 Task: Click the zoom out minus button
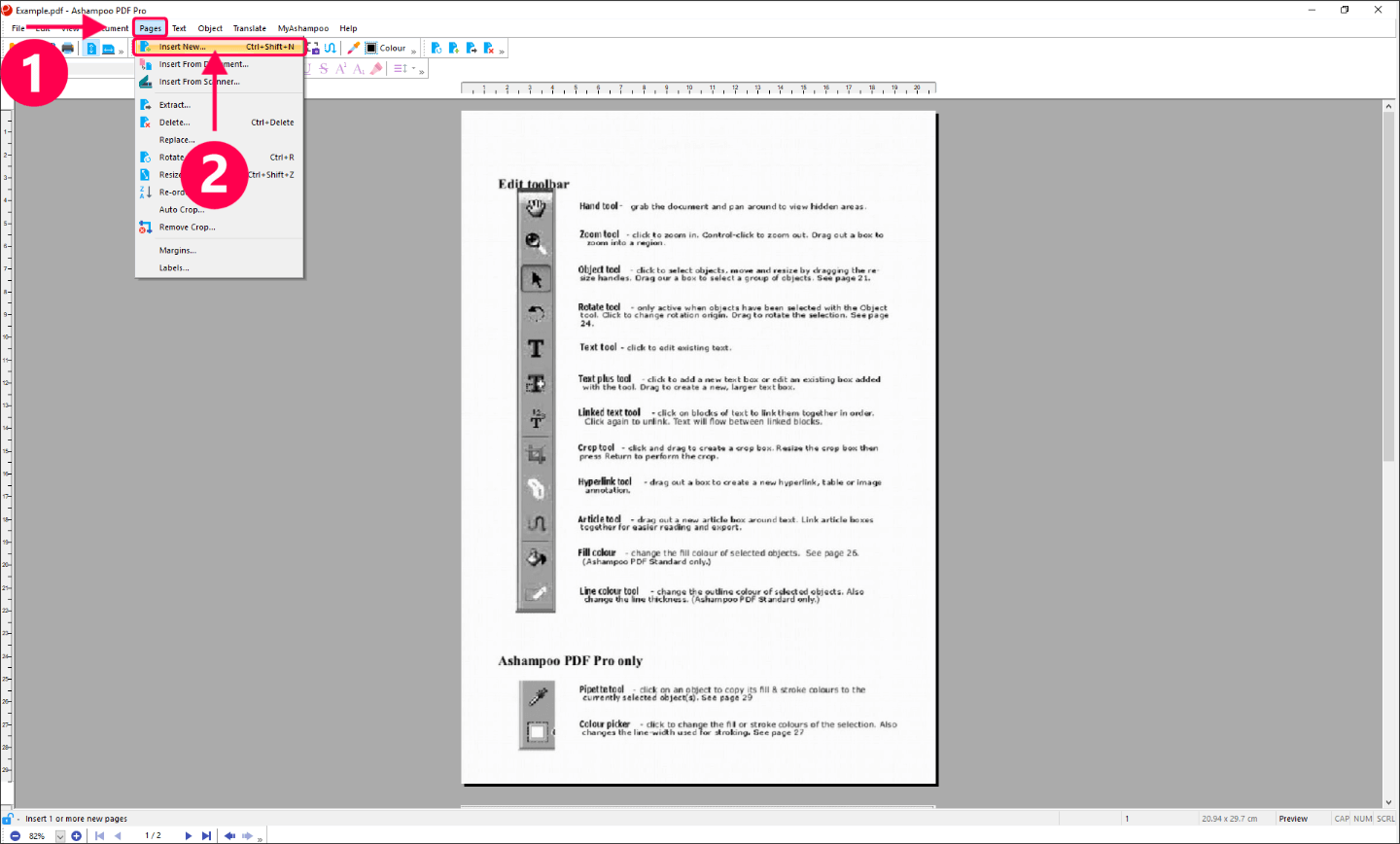[16, 836]
